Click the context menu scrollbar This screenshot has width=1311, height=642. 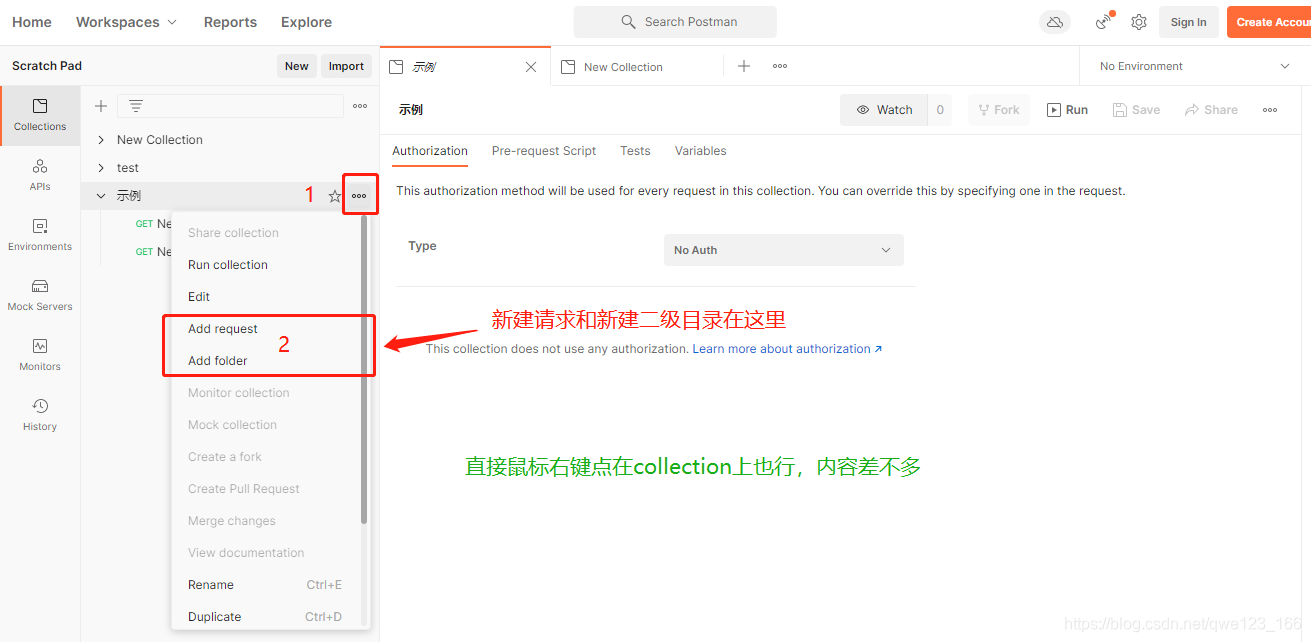(364, 370)
